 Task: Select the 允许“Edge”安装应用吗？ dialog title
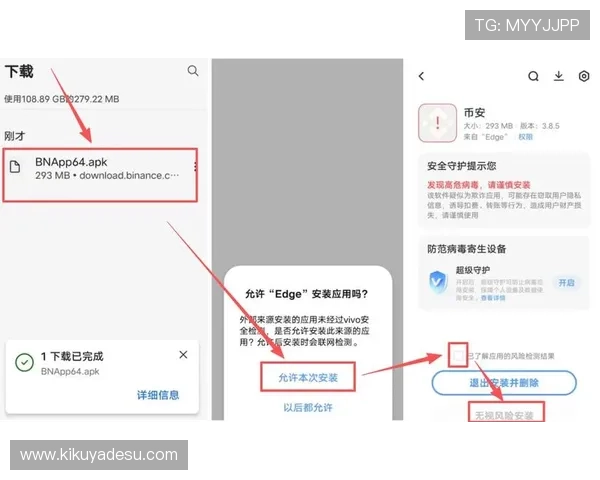[307, 294]
